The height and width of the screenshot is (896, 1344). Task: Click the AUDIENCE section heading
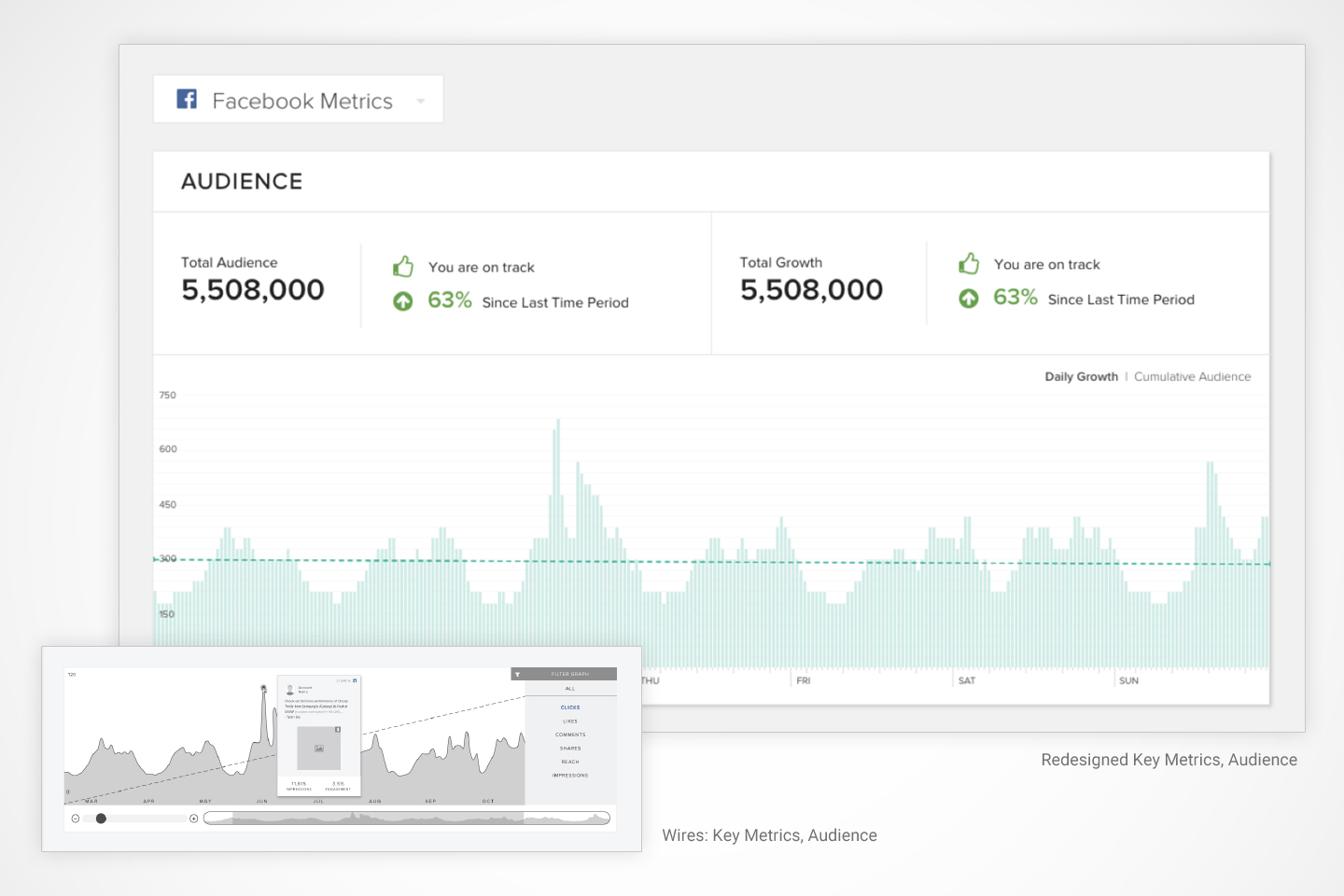(242, 181)
